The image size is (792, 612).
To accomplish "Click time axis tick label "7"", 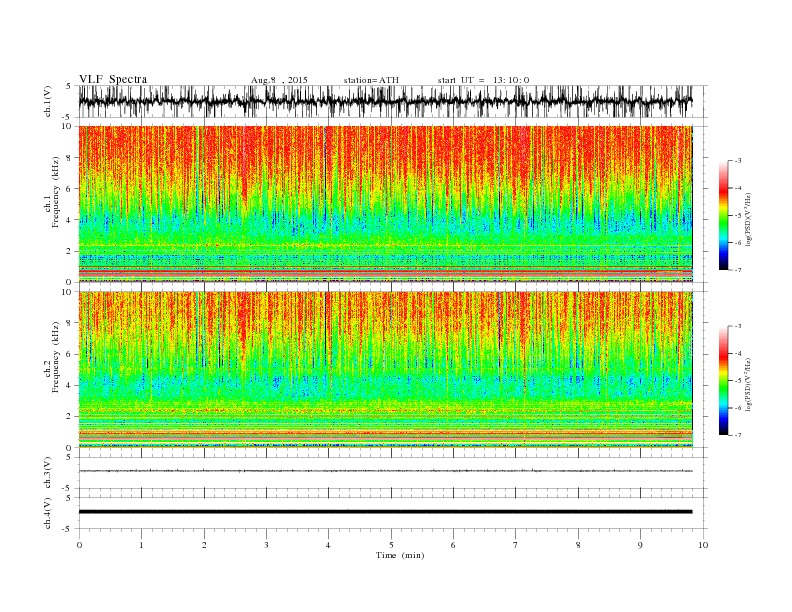I will (x=516, y=545).
